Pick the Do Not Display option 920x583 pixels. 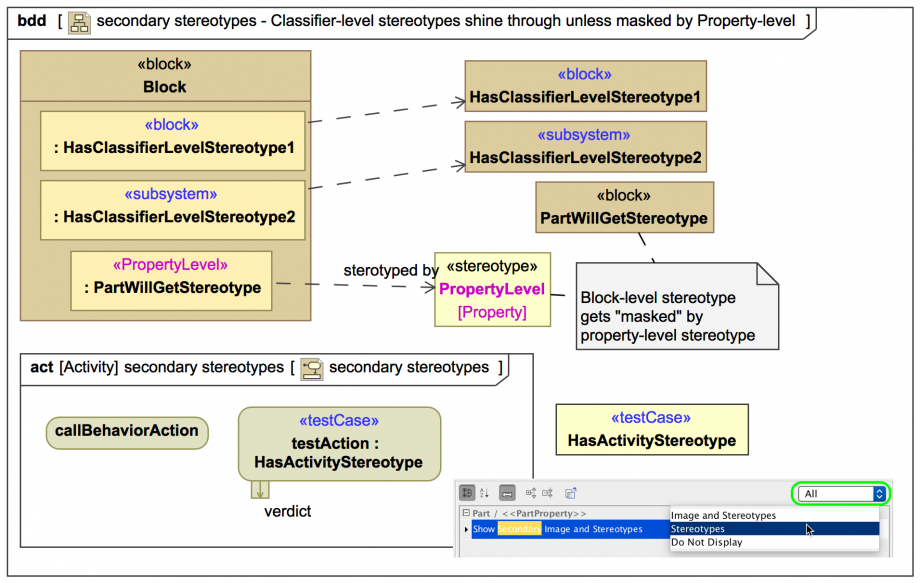point(774,543)
